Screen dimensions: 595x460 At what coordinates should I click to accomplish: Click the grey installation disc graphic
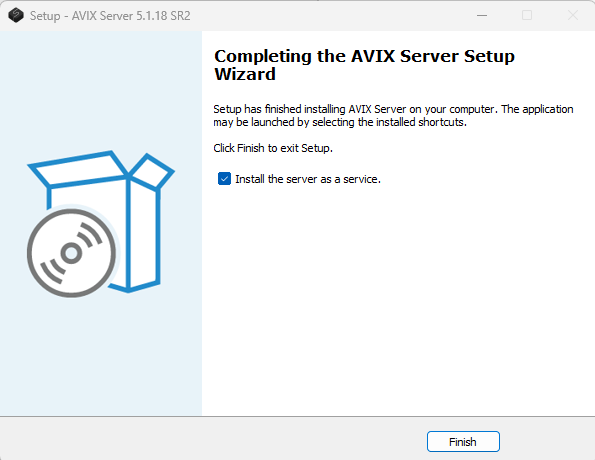click(x=71, y=253)
